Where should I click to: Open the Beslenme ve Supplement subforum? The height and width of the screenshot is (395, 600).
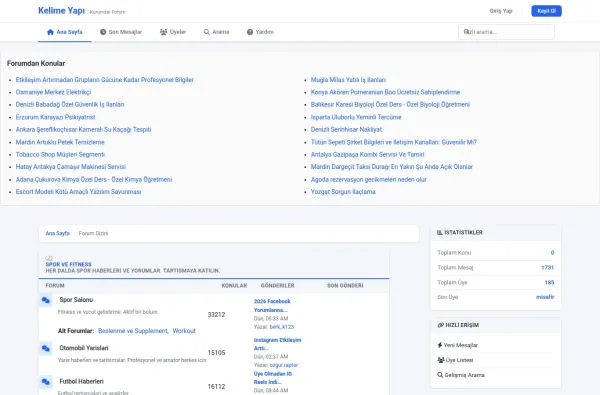(133, 331)
